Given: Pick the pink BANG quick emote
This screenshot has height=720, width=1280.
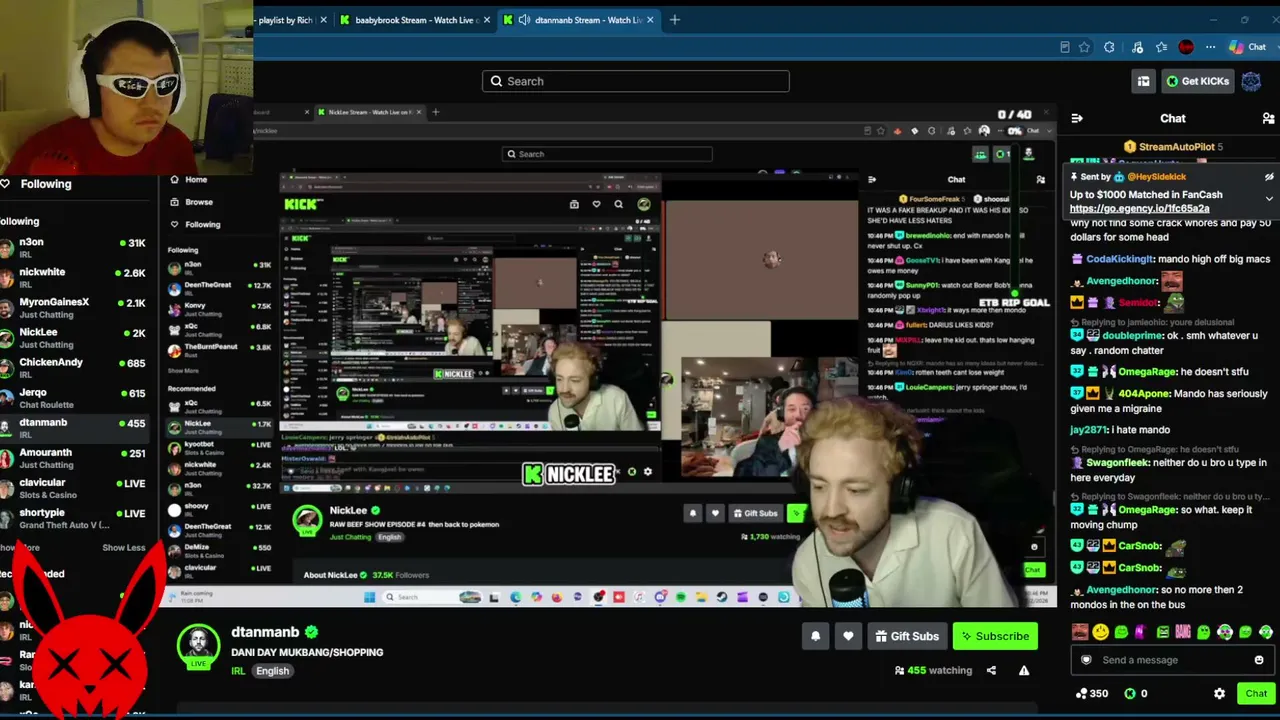Looking at the screenshot, I should (x=1183, y=632).
